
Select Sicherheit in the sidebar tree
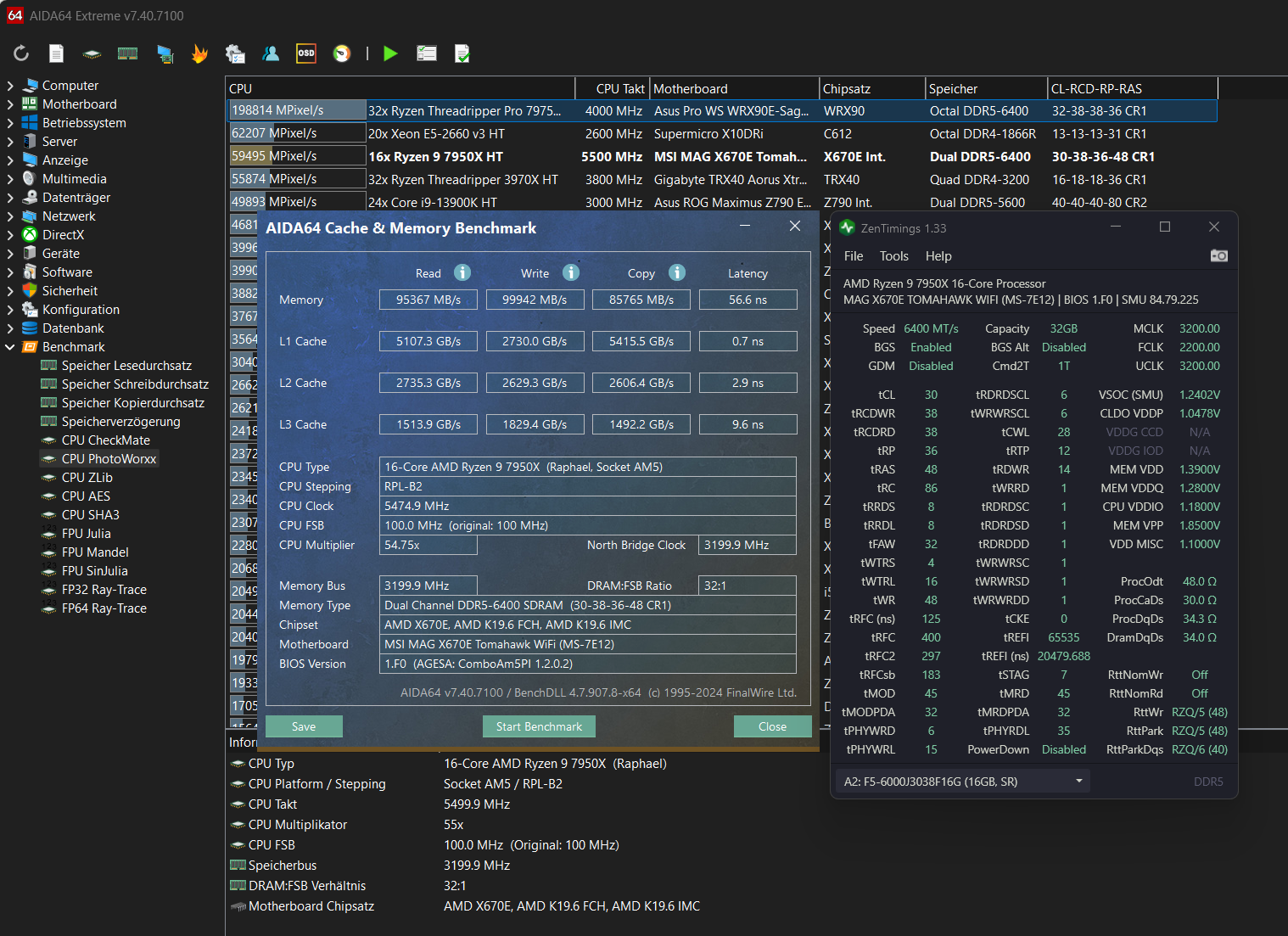coord(70,291)
